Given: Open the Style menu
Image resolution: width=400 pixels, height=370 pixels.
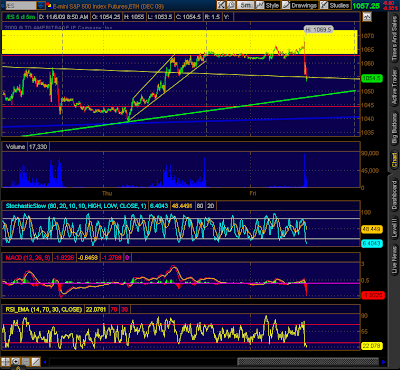Looking at the screenshot, I should 268,5.
